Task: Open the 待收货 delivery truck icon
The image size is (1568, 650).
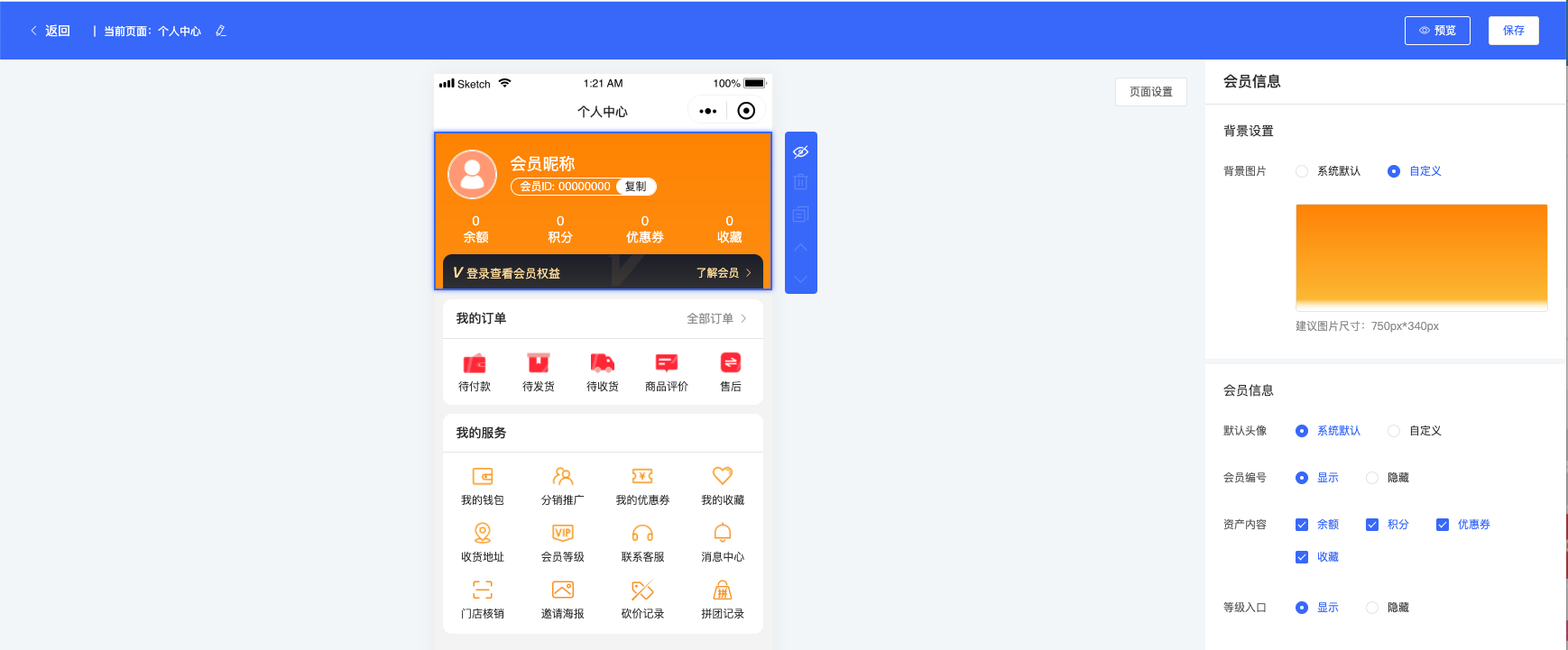Action: point(602,362)
